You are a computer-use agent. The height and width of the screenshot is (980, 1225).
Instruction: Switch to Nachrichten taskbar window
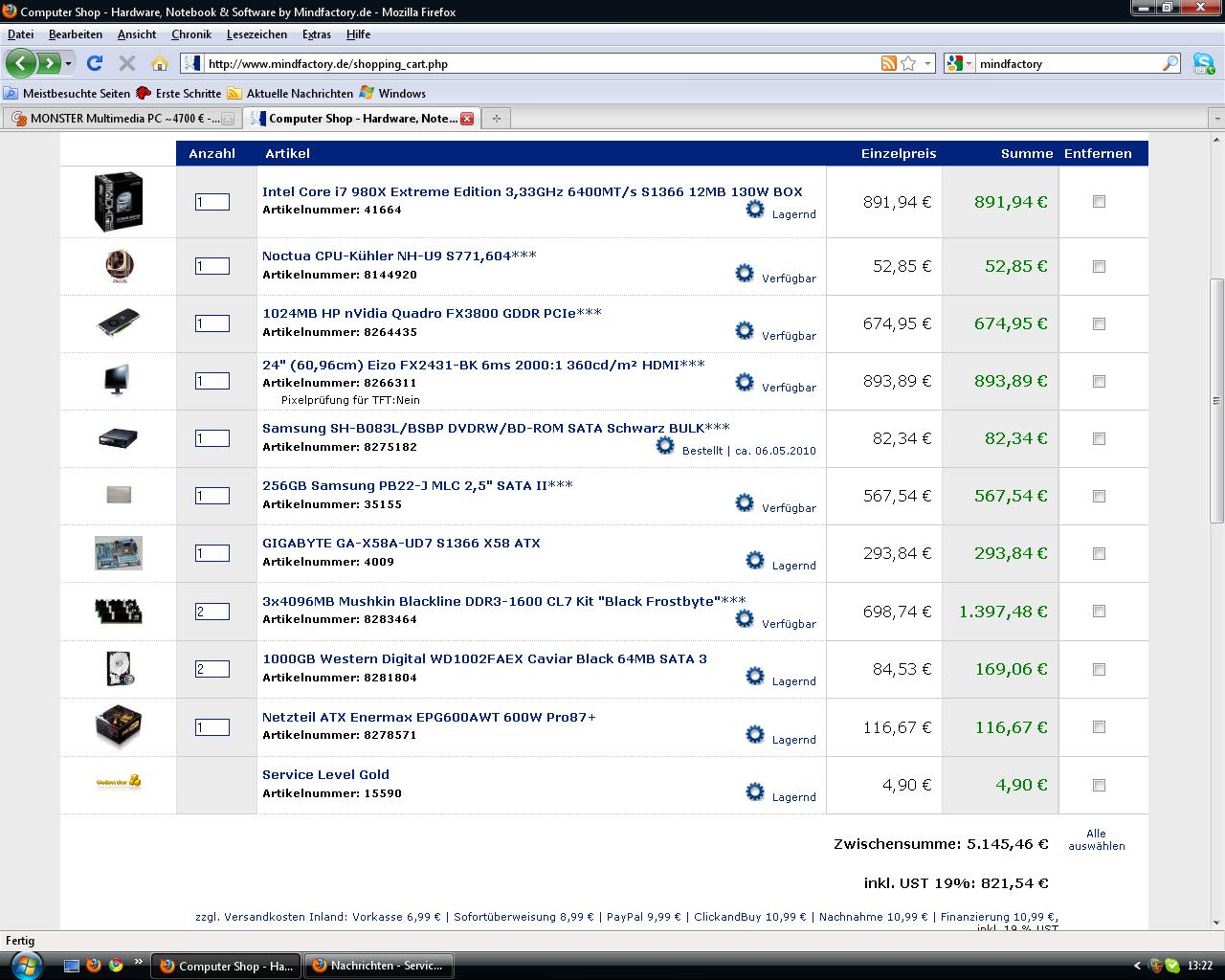point(378,966)
